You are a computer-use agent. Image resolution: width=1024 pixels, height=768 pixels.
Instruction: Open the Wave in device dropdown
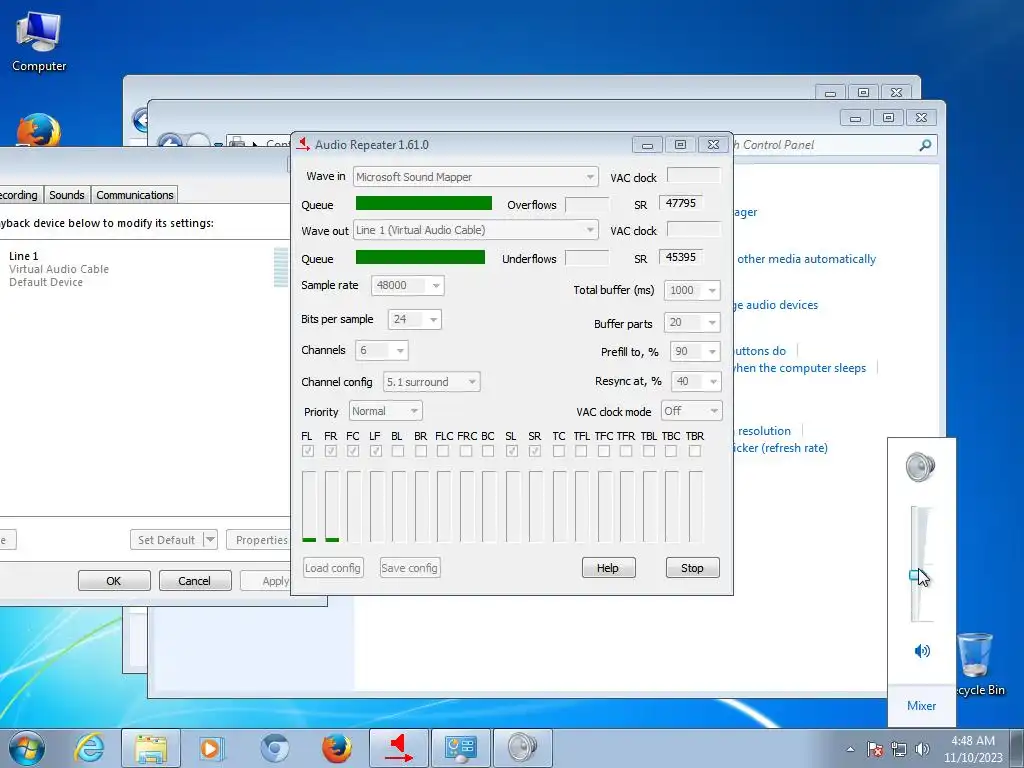[x=475, y=177]
